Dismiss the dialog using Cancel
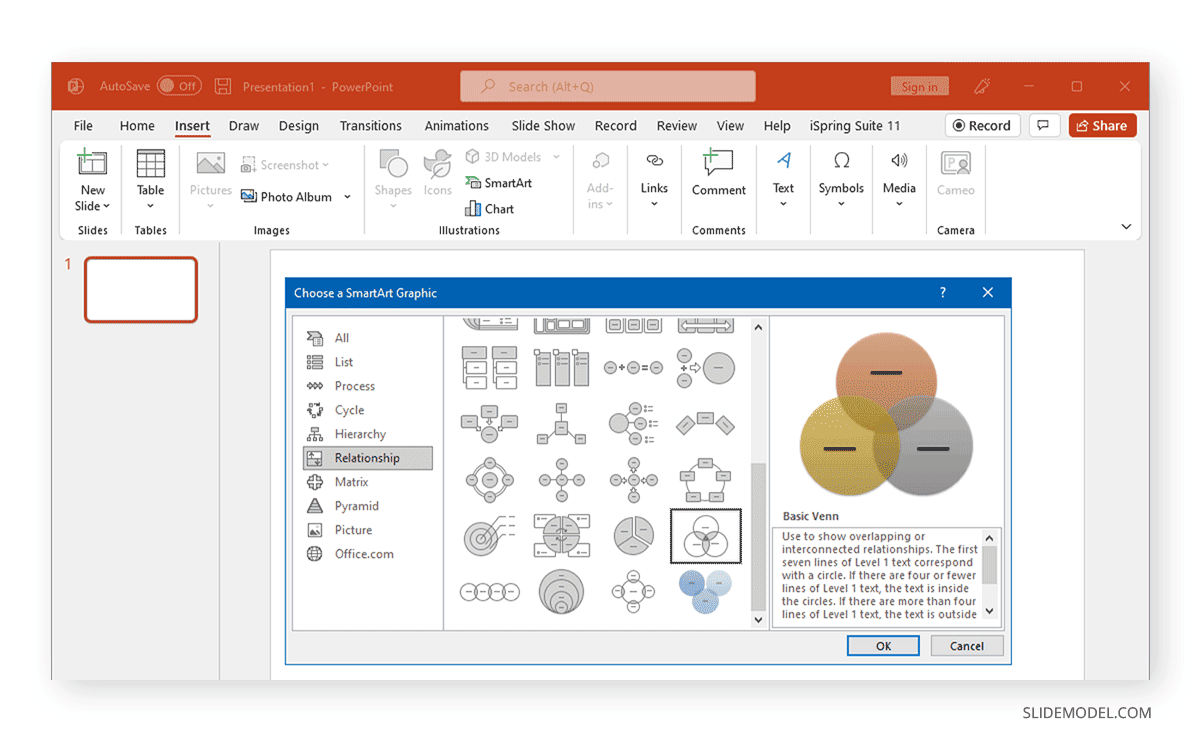The width and height of the screenshot is (1200, 743). 966,645
